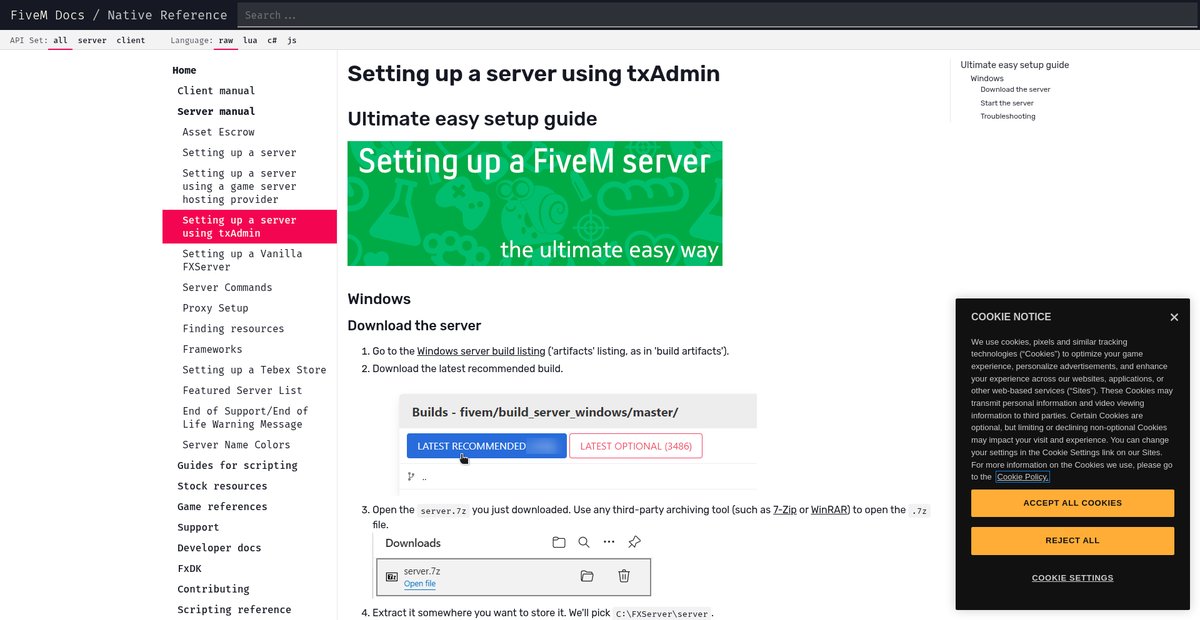The width and height of the screenshot is (1200, 620).
Task: Click ACCEPT ALL COOKIES button
Action: coord(1072,503)
